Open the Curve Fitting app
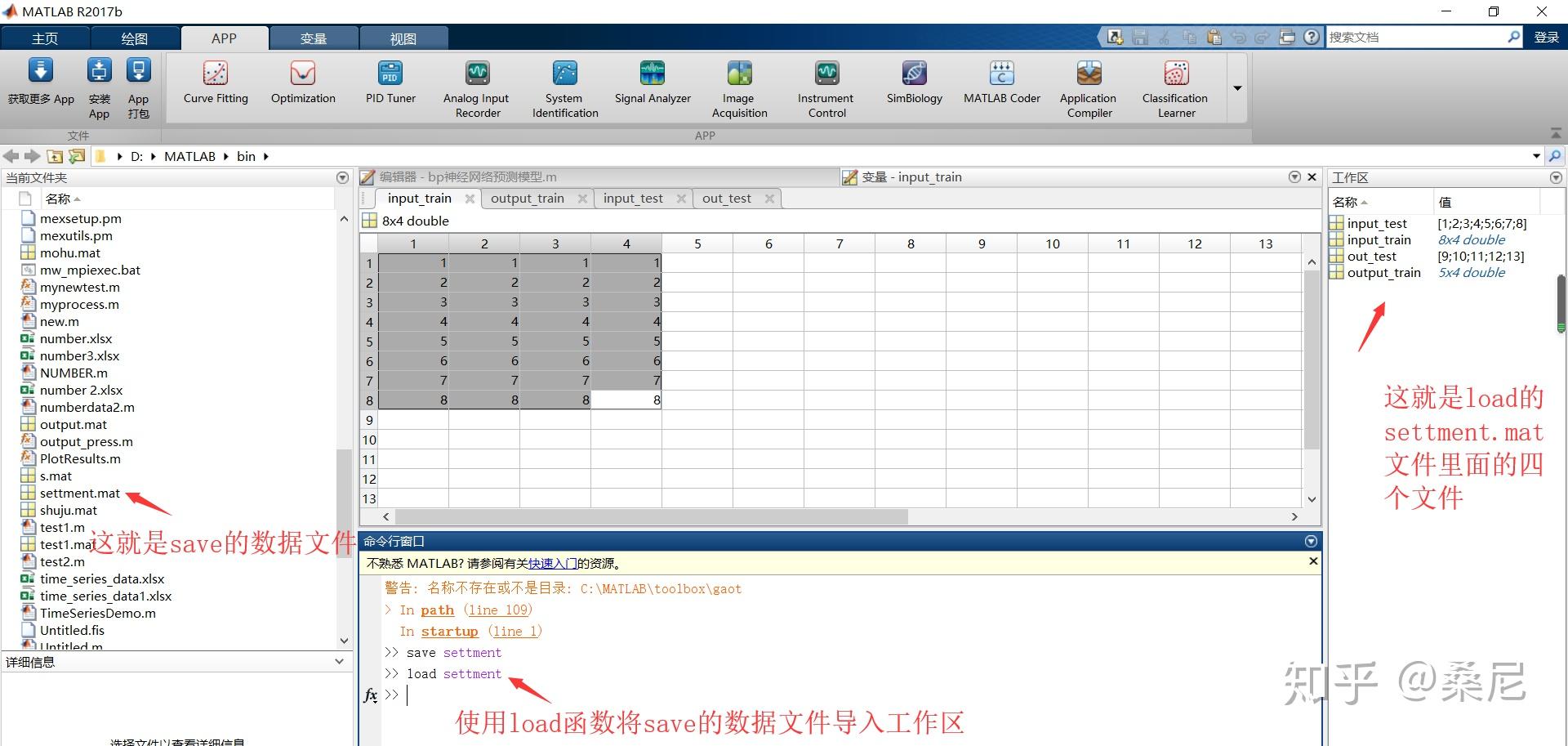Image resolution: width=1568 pixels, height=746 pixels. point(215,84)
